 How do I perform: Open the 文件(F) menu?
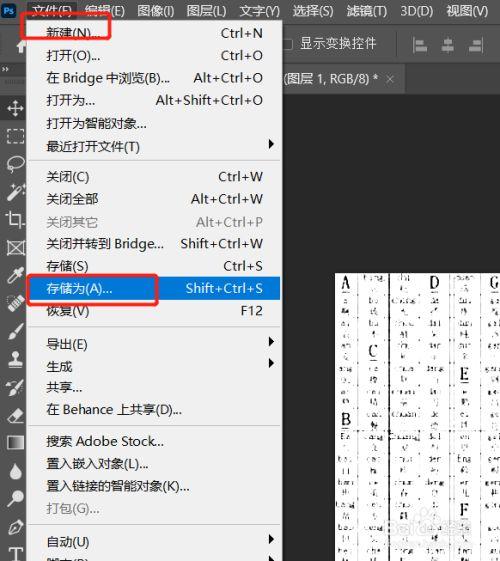[51, 11]
